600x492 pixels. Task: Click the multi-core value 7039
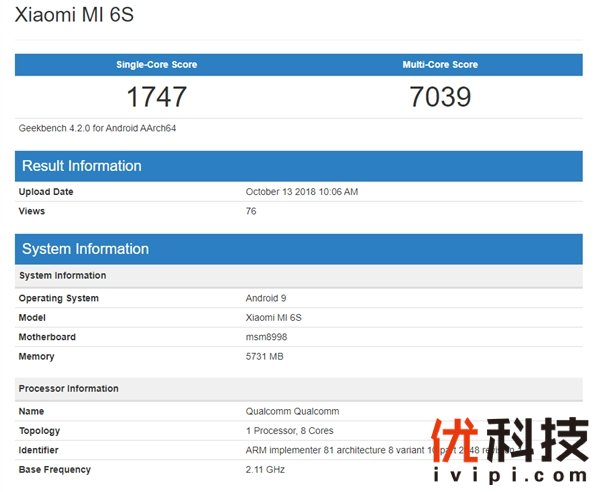(x=440, y=97)
